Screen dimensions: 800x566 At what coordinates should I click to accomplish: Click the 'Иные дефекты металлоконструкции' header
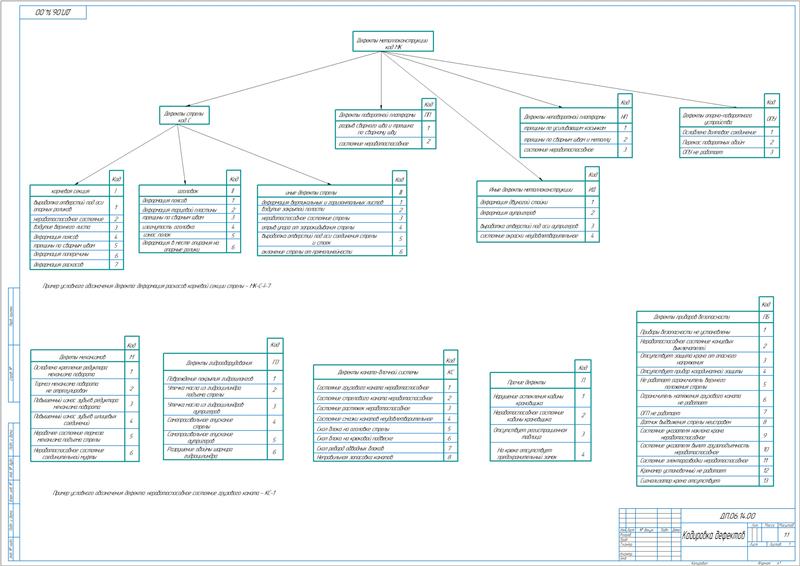click(x=531, y=189)
